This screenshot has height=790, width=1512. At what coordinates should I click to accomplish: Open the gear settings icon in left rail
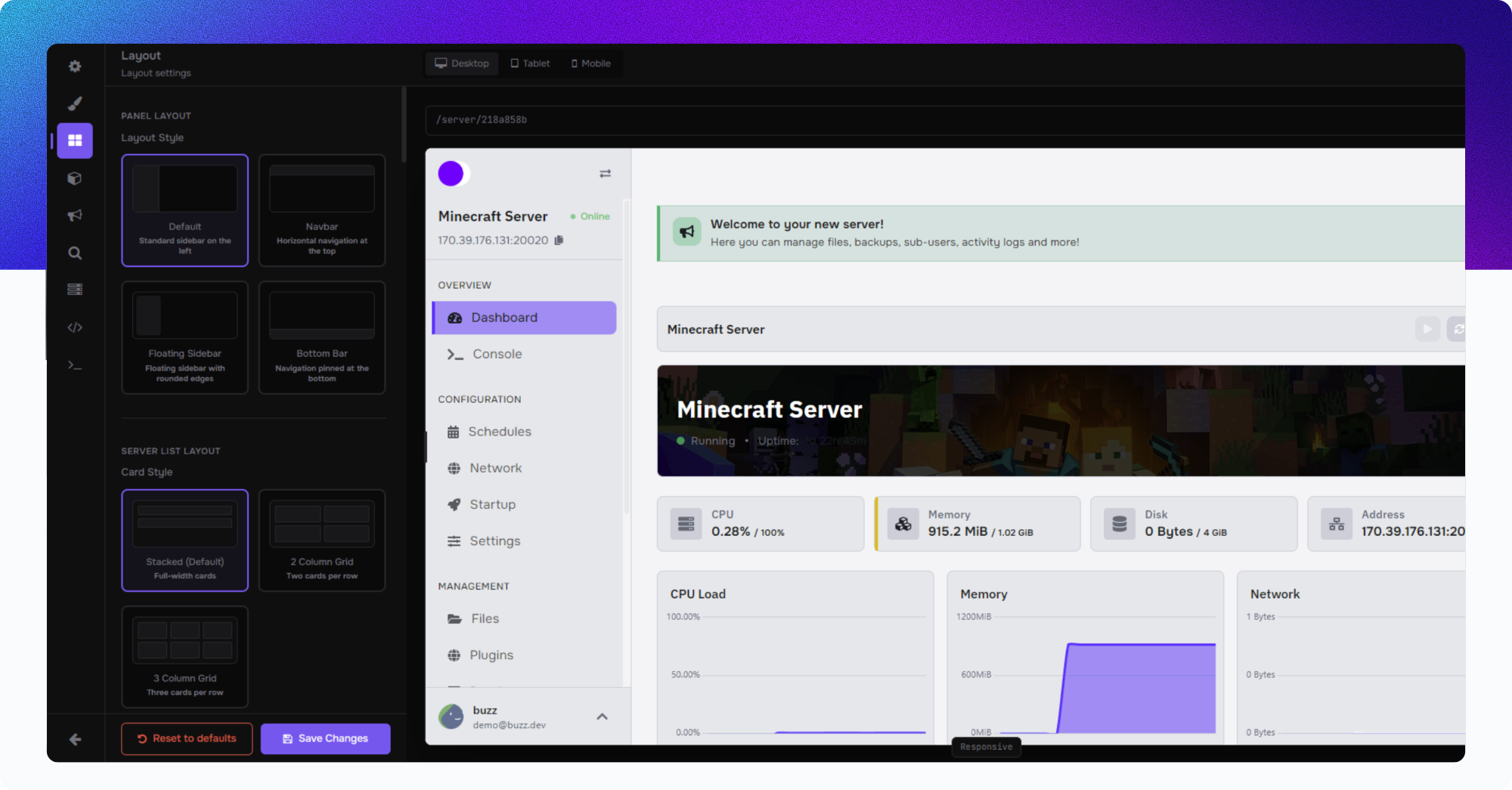tap(75, 67)
